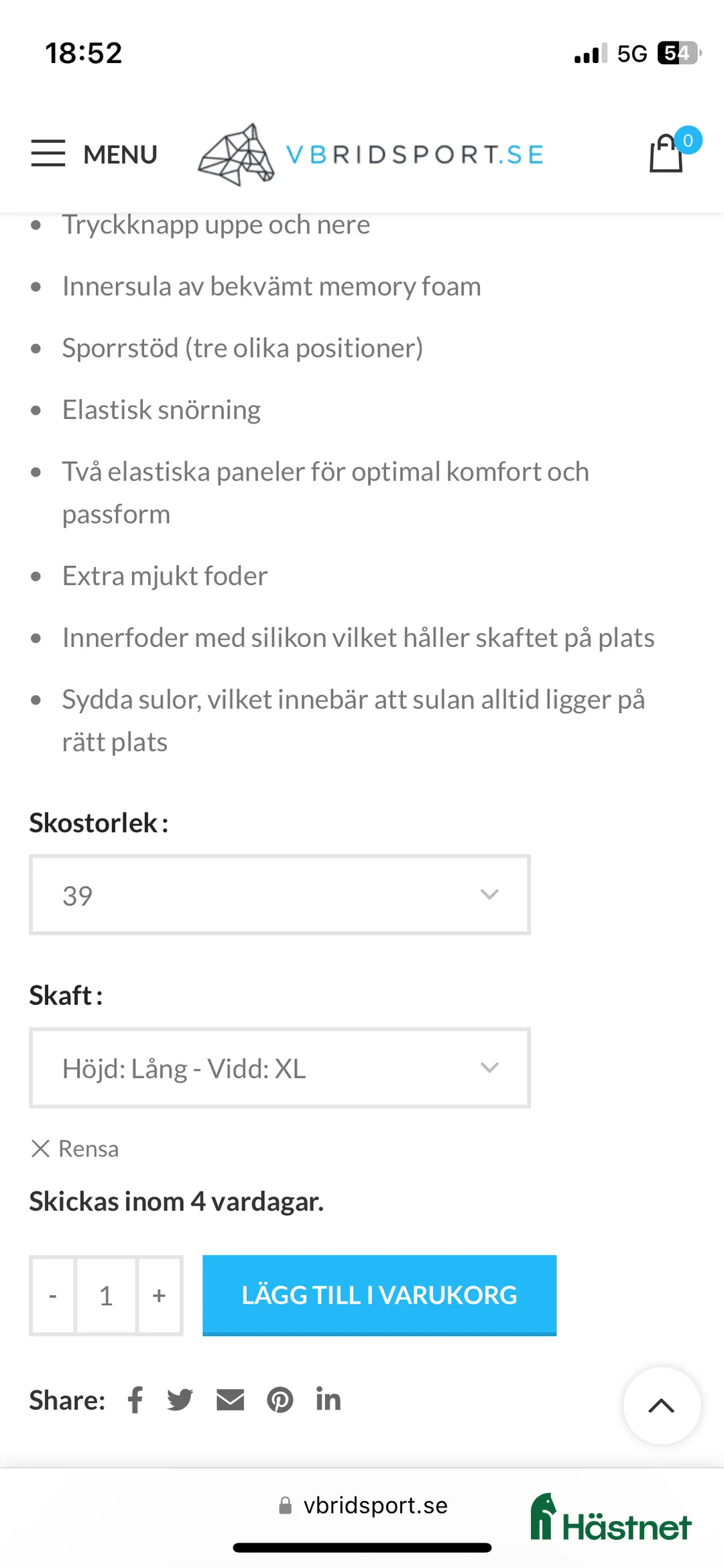Open the Skostorlek size dropdown
Screen dimensions: 724x1568
click(279, 895)
